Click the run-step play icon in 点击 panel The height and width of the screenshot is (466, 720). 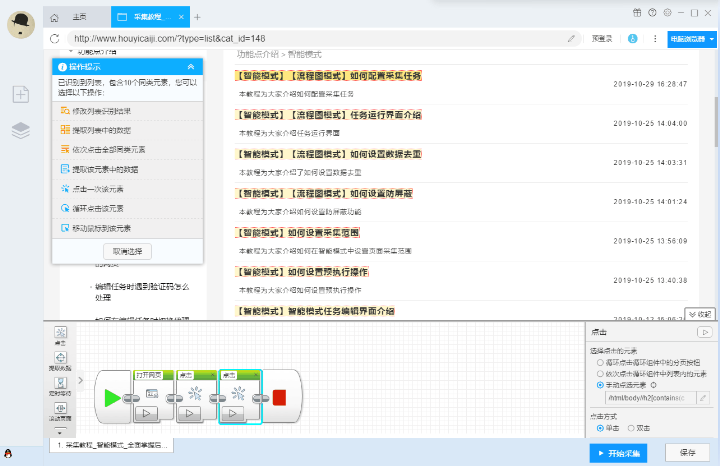click(704, 331)
